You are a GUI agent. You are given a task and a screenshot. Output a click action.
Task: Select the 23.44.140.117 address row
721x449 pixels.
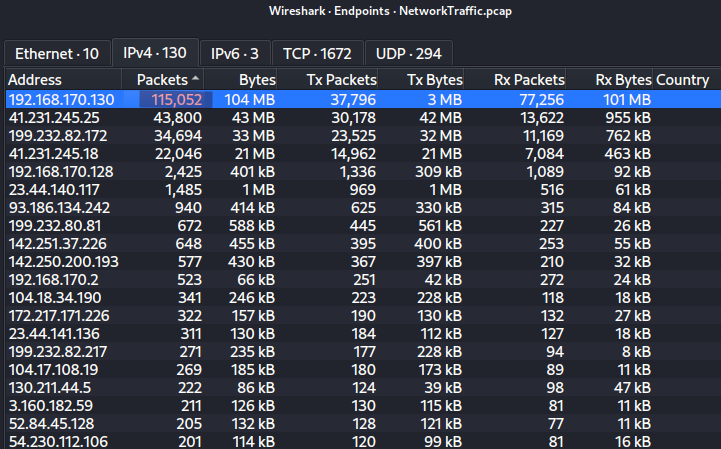coord(363,190)
